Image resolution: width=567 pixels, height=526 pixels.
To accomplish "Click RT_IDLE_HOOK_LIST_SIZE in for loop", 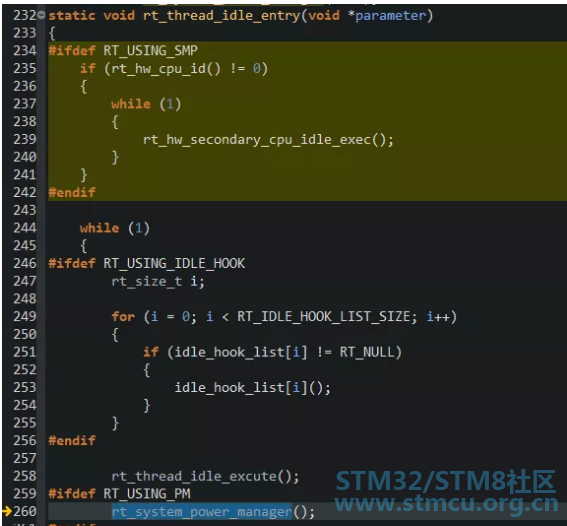I will pyautogui.click(x=324, y=317).
